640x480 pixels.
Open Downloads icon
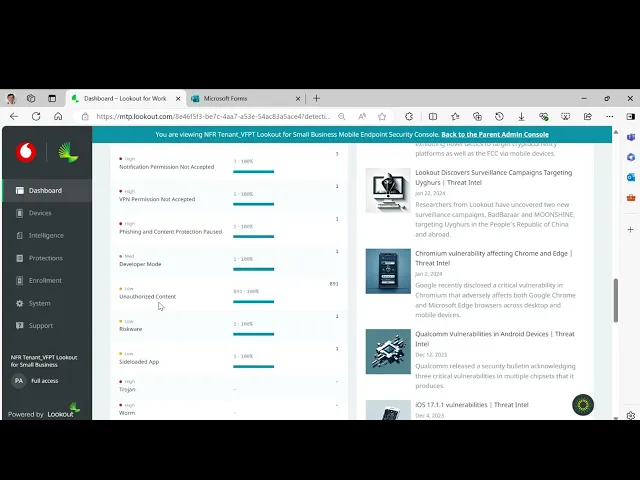(x=521, y=117)
